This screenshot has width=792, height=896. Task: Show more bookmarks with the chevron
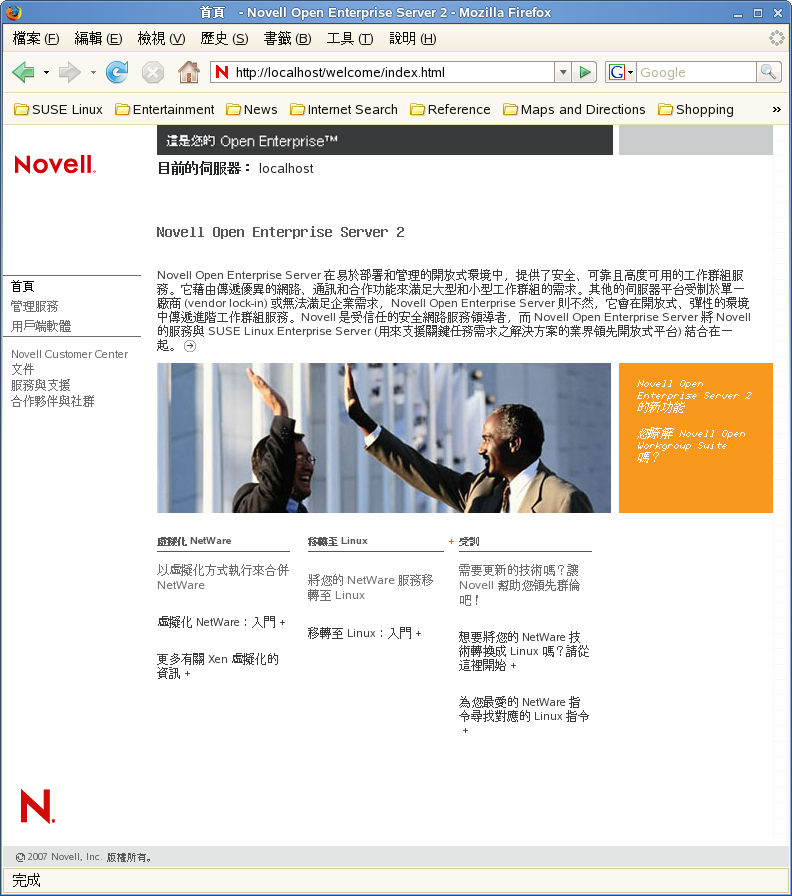(777, 109)
